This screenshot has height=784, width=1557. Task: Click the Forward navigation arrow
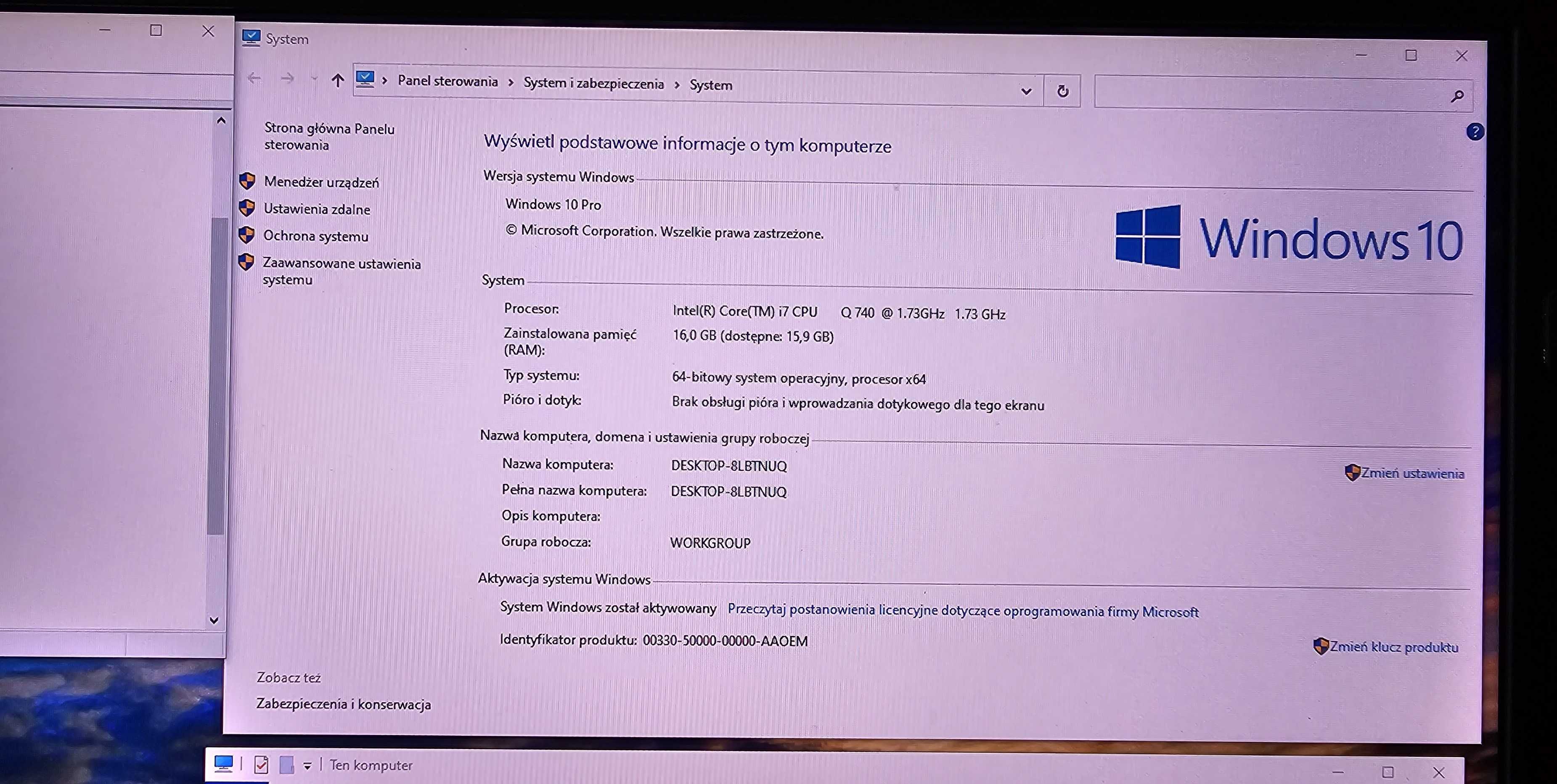[x=288, y=79]
